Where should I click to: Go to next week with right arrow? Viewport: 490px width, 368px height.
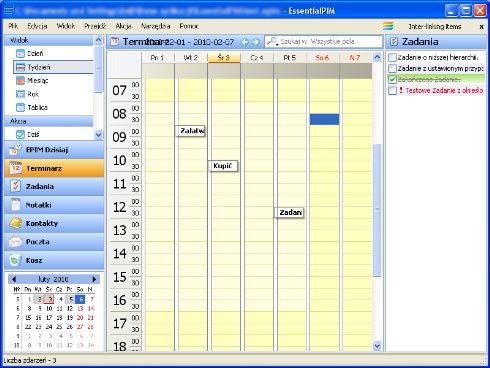[256, 42]
